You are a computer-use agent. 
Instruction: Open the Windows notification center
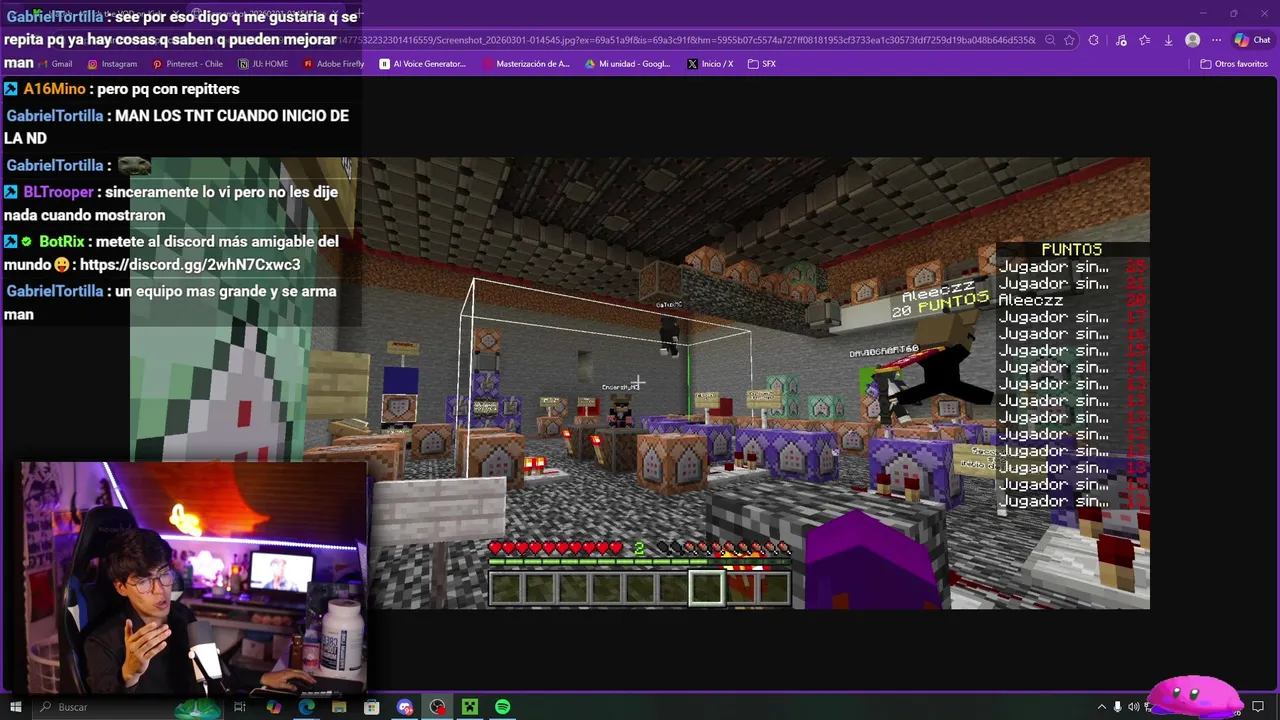coord(1258,707)
